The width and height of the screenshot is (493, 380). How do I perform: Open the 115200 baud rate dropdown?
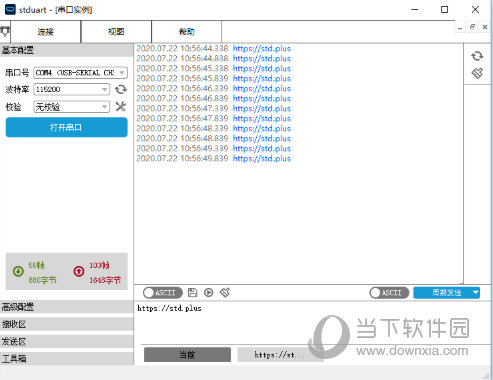coord(72,89)
